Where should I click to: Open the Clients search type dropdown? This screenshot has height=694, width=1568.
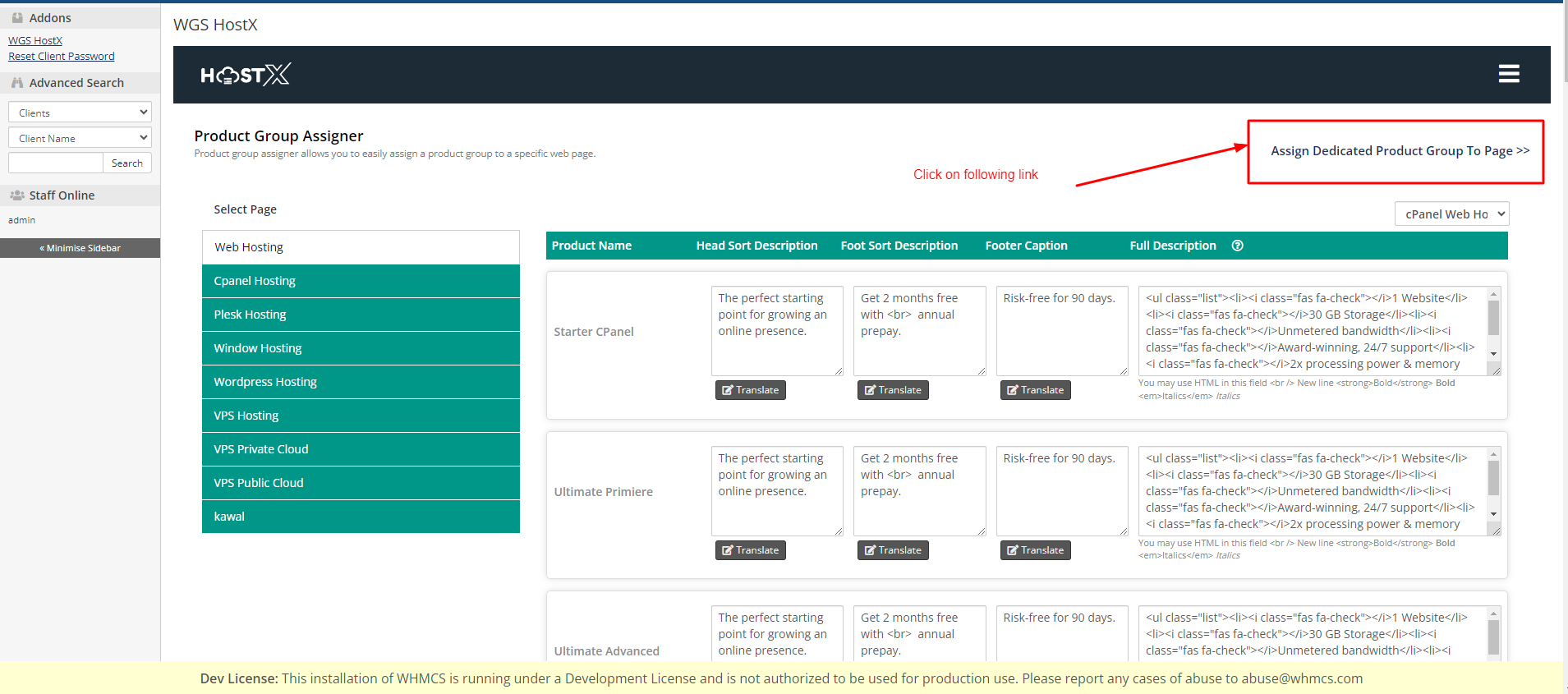pos(80,113)
